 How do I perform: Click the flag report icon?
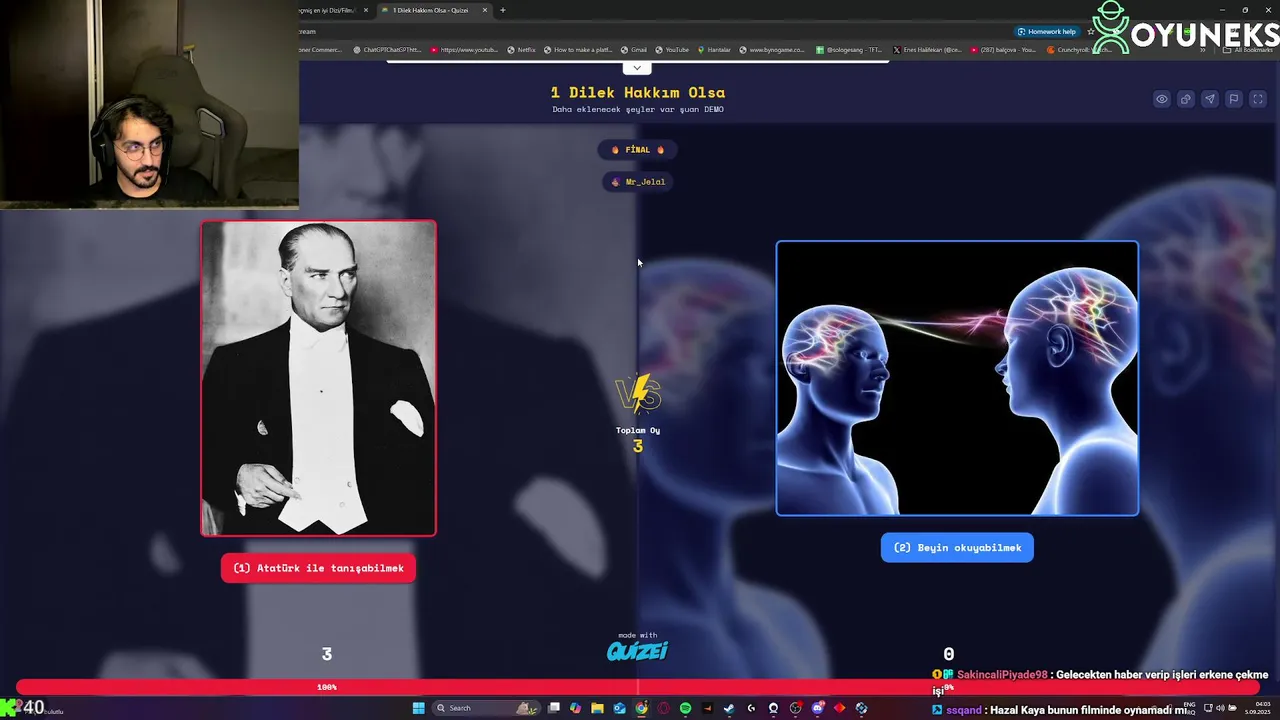[1234, 99]
